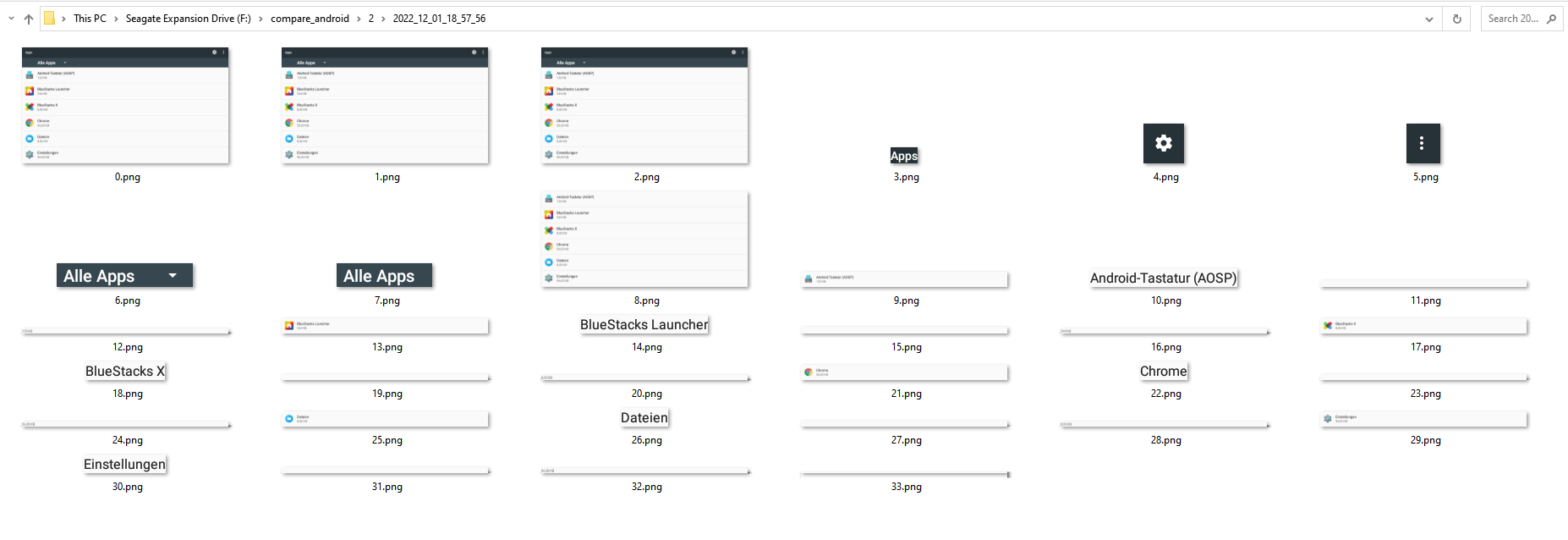Screen dimensions: 1568x540
Task: Select the 25.png thumbnail
Action: click(x=385, y=419)
